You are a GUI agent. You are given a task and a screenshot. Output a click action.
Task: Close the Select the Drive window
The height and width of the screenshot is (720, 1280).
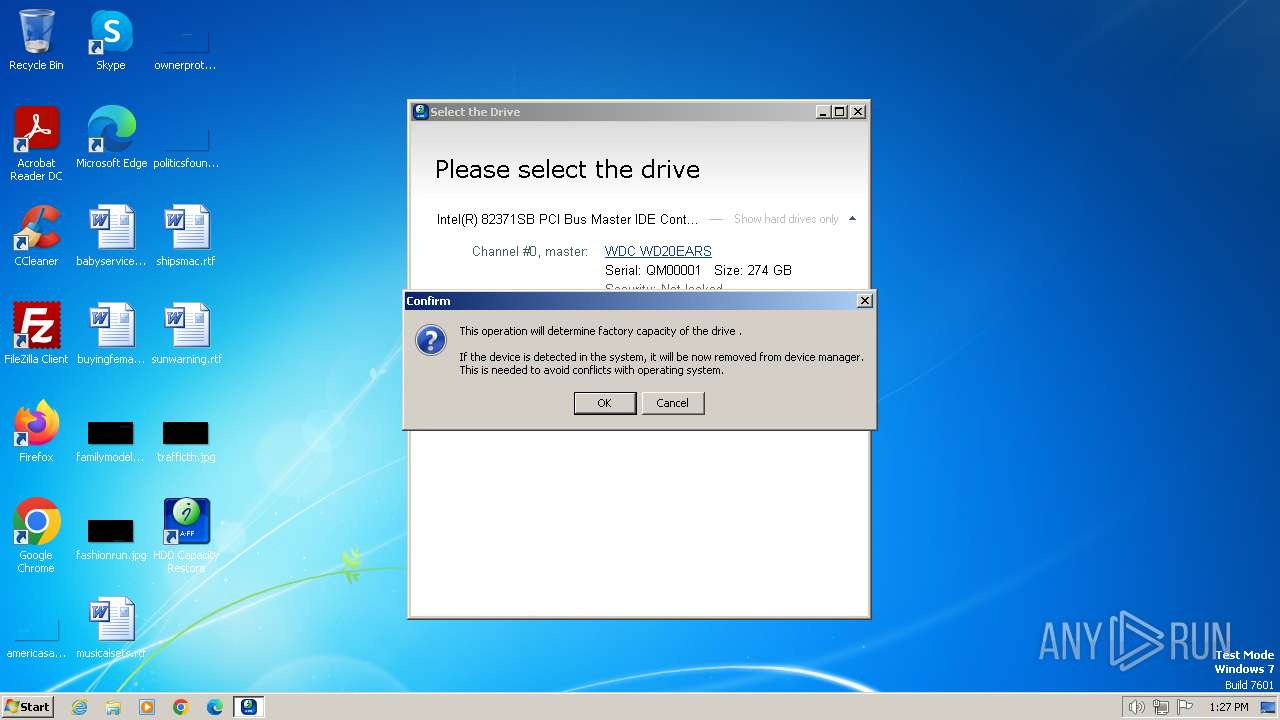858,112
